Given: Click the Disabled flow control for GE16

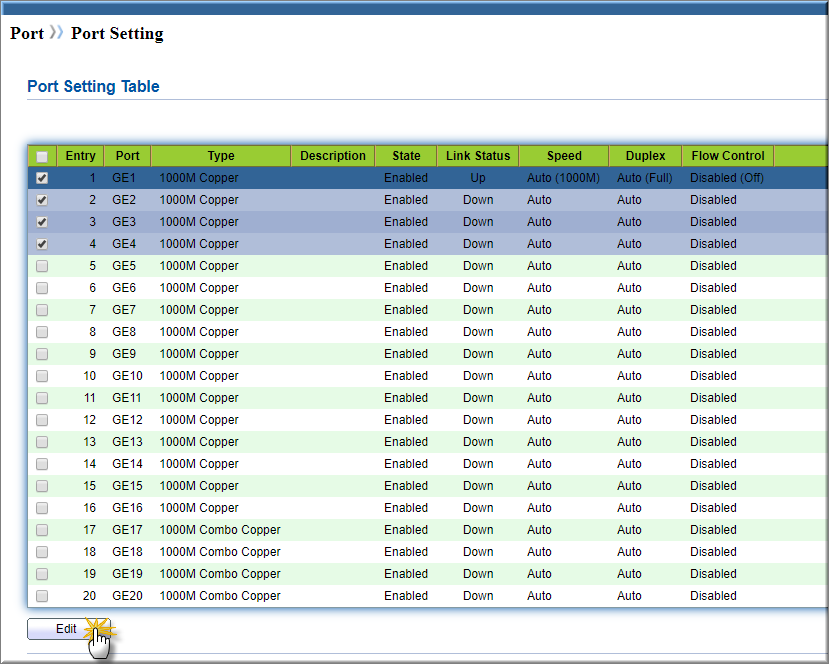Looking at the screenshot, I should [x=713, y=508].
